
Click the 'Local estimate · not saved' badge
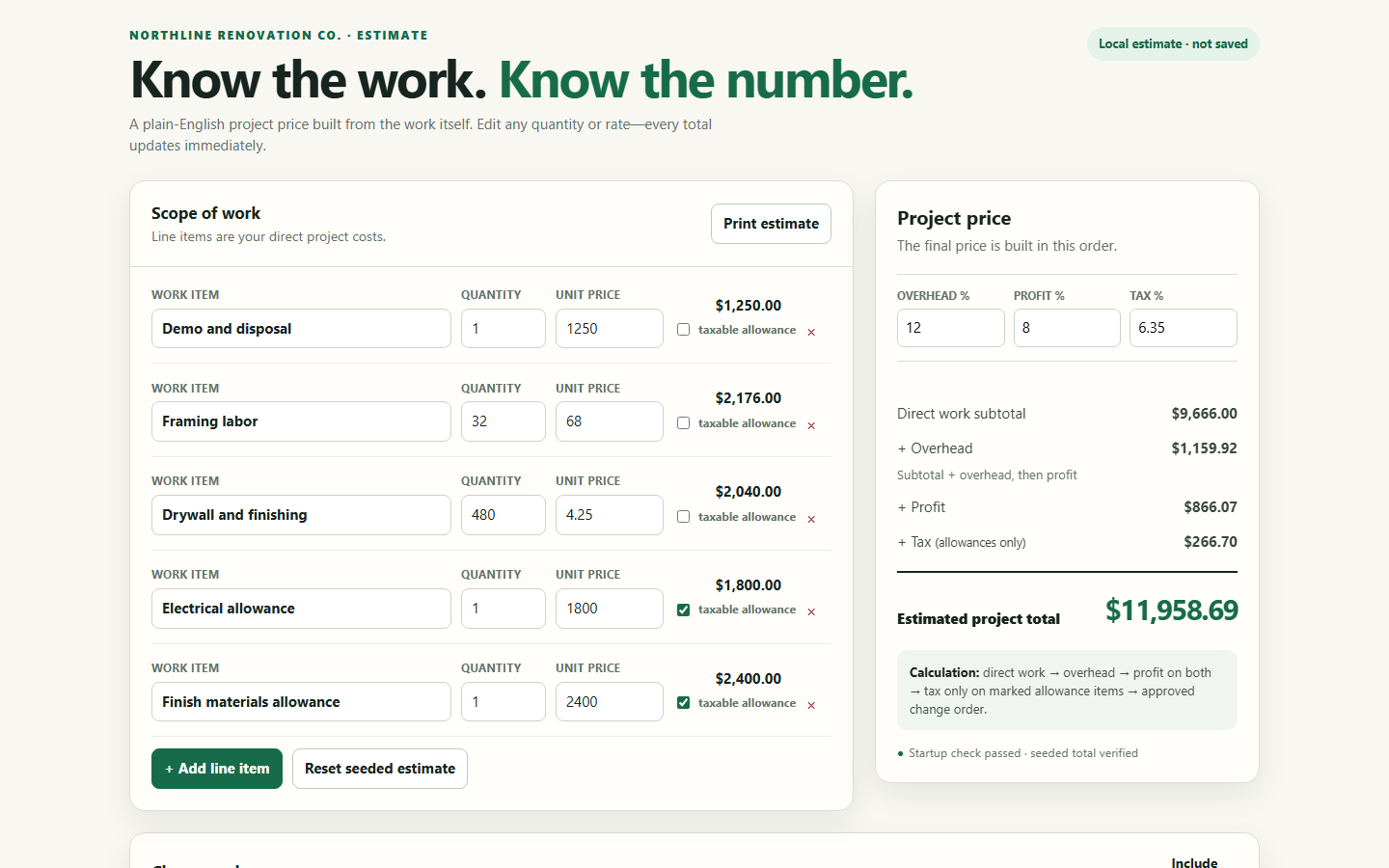pyautogui.click(x=1173, y=44)
